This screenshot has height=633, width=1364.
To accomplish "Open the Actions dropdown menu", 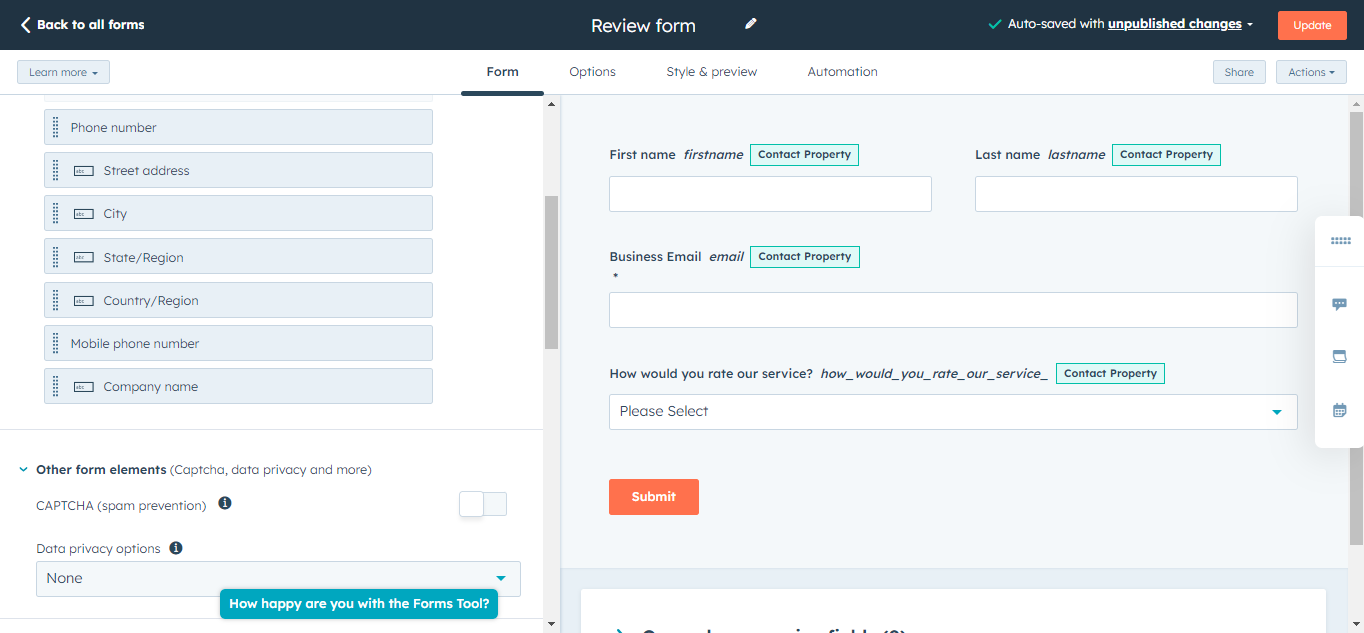I will (x=1311, y=71).
